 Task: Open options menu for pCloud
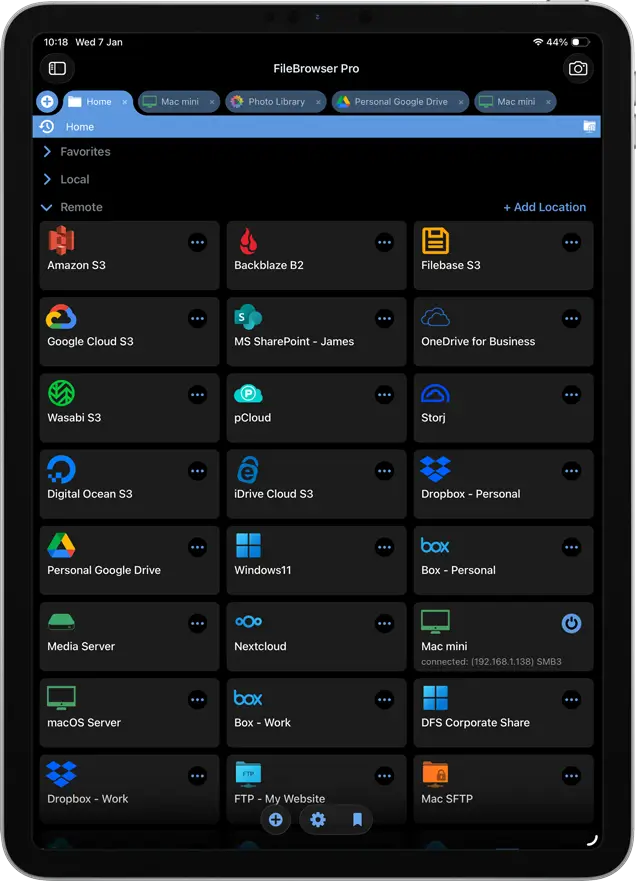click(x=384, y=395)
